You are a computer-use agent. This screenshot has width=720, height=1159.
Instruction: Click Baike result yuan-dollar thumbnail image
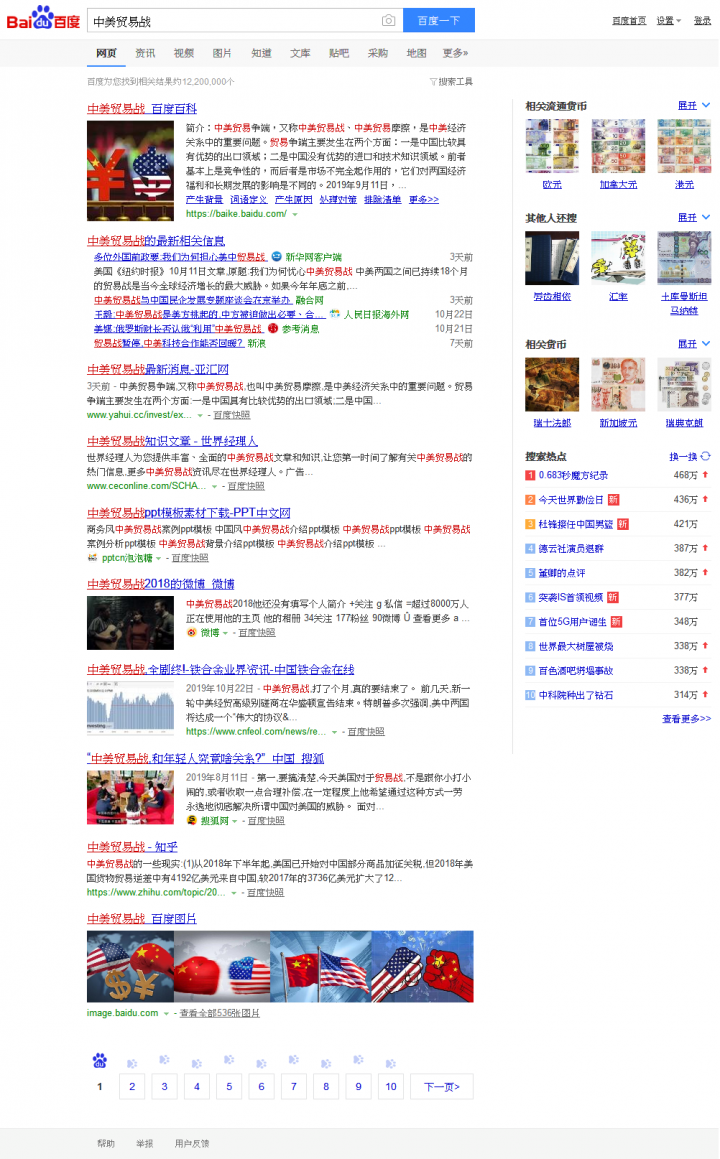(130, 171)
